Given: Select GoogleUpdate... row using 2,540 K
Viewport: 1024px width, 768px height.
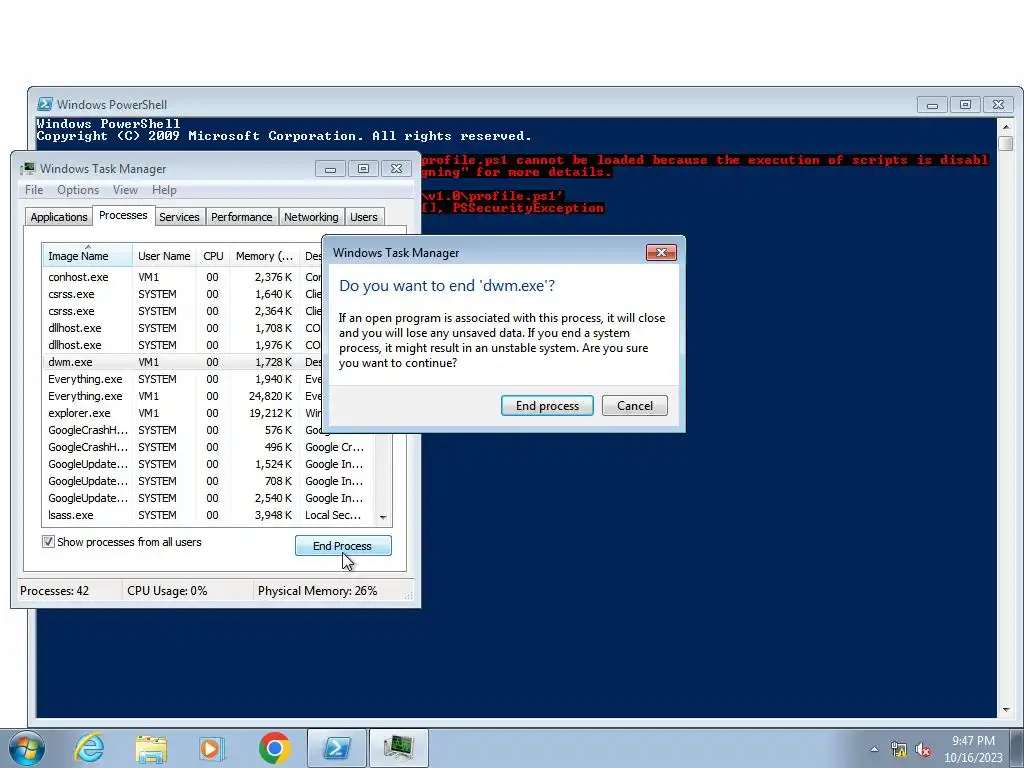Looking at the screenshot, I should (209, 498).
